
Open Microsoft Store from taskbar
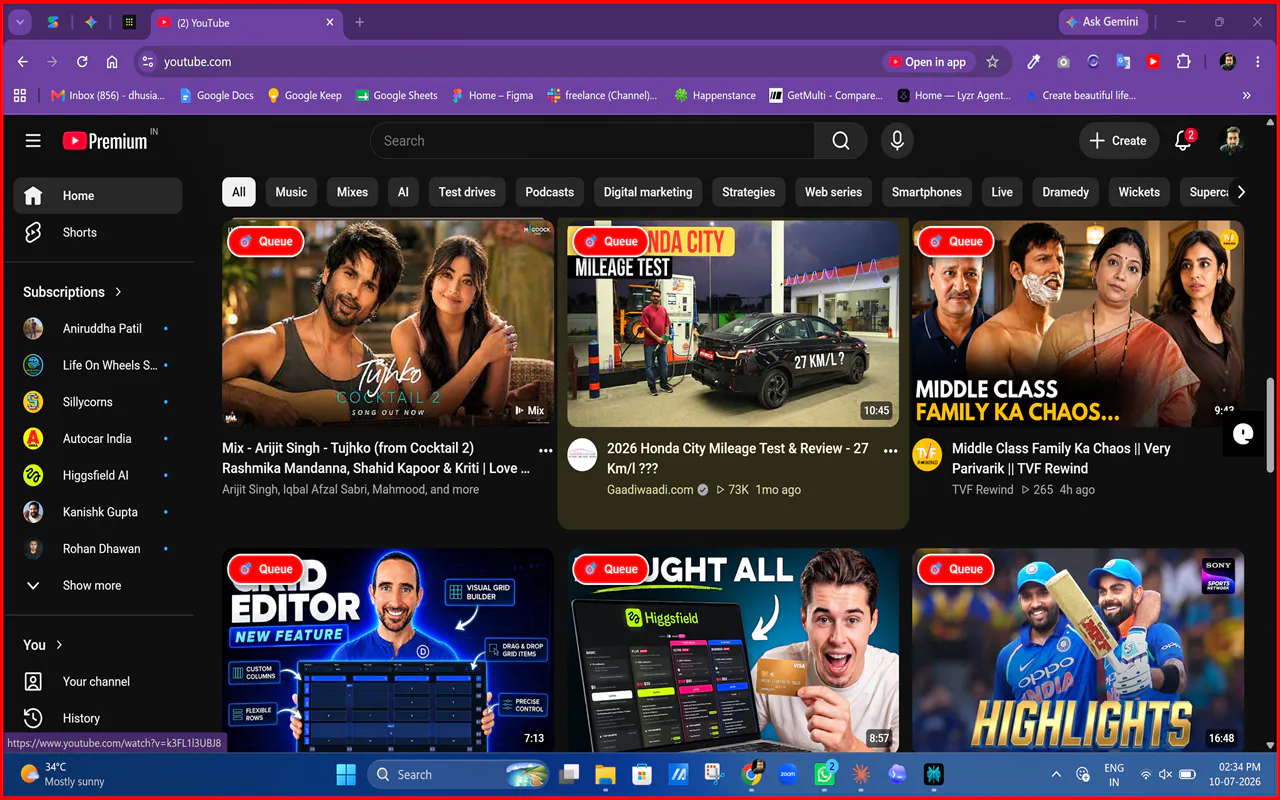point(642,774)
